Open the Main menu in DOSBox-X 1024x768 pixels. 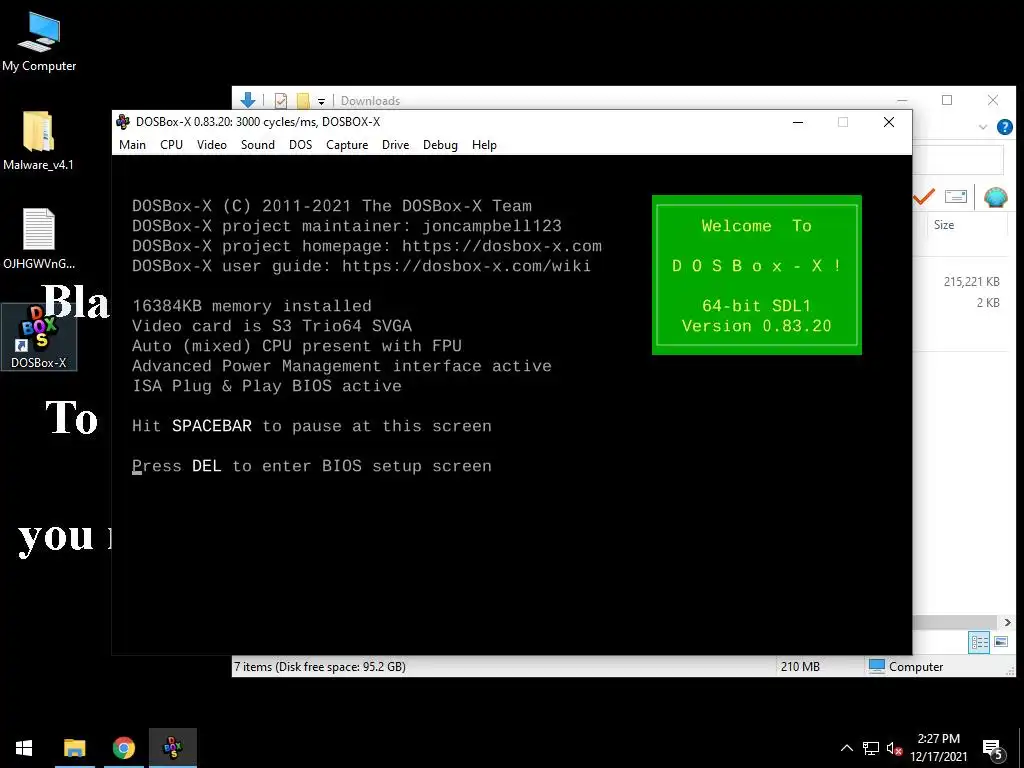click(132, 145)
